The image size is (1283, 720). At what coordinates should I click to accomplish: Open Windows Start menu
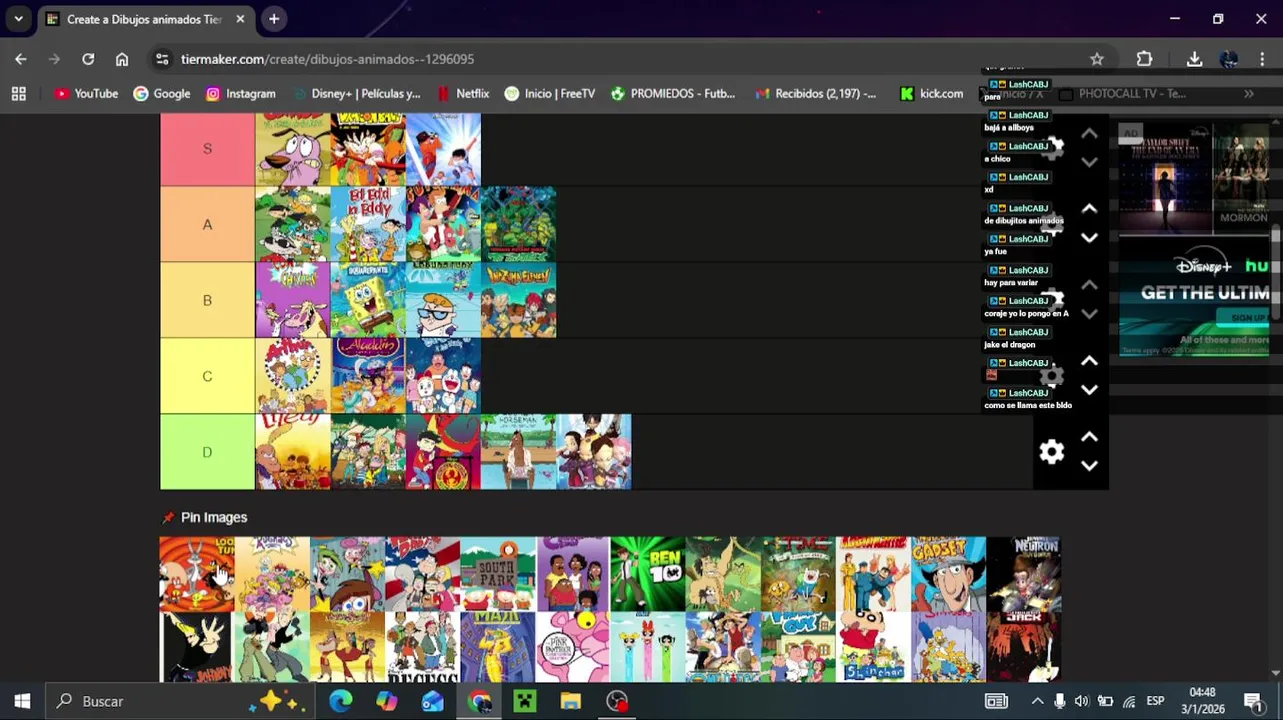point(22,701)
